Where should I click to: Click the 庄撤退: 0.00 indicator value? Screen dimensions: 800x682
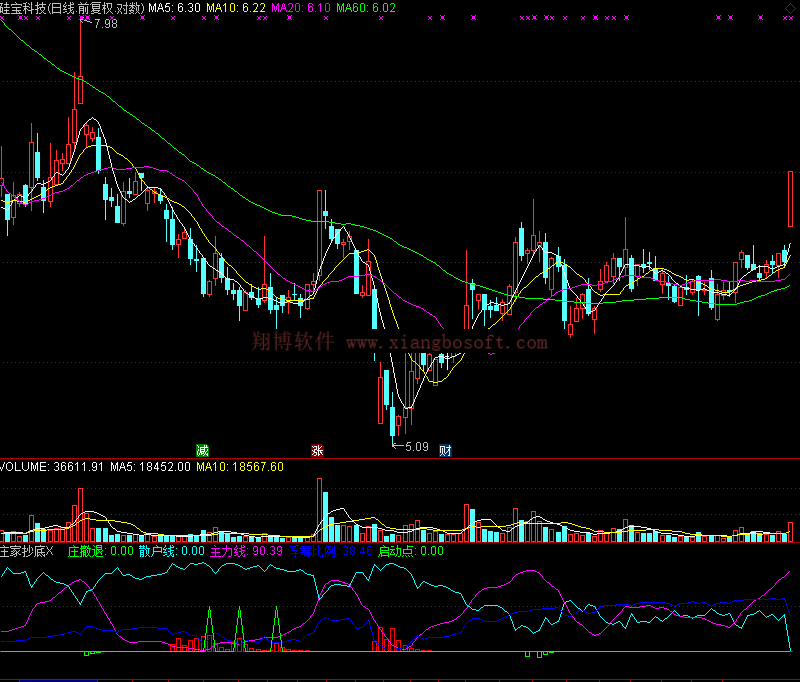pyautogui.click(x=101, y=551)
